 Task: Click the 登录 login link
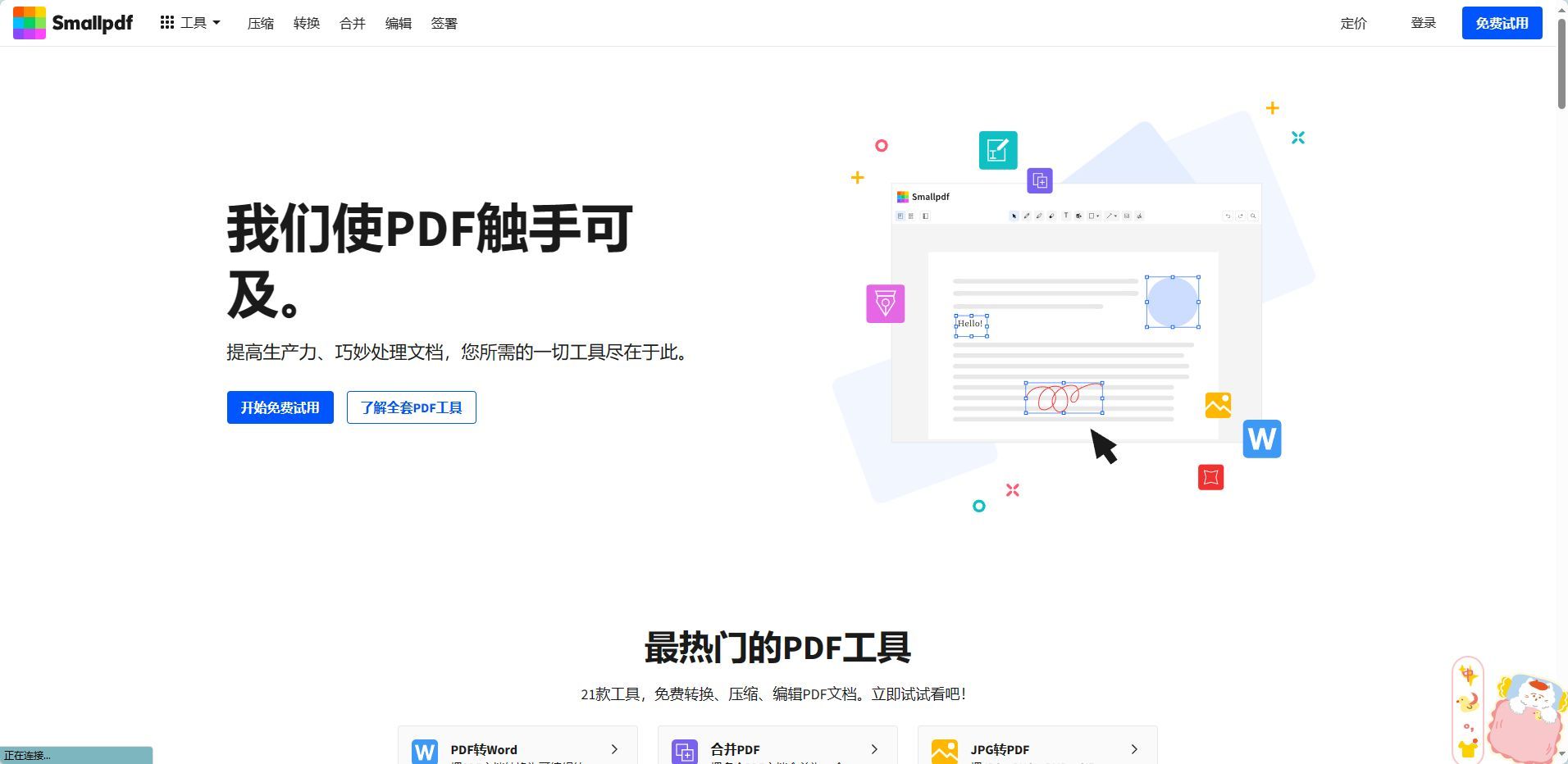[1424, 23]
